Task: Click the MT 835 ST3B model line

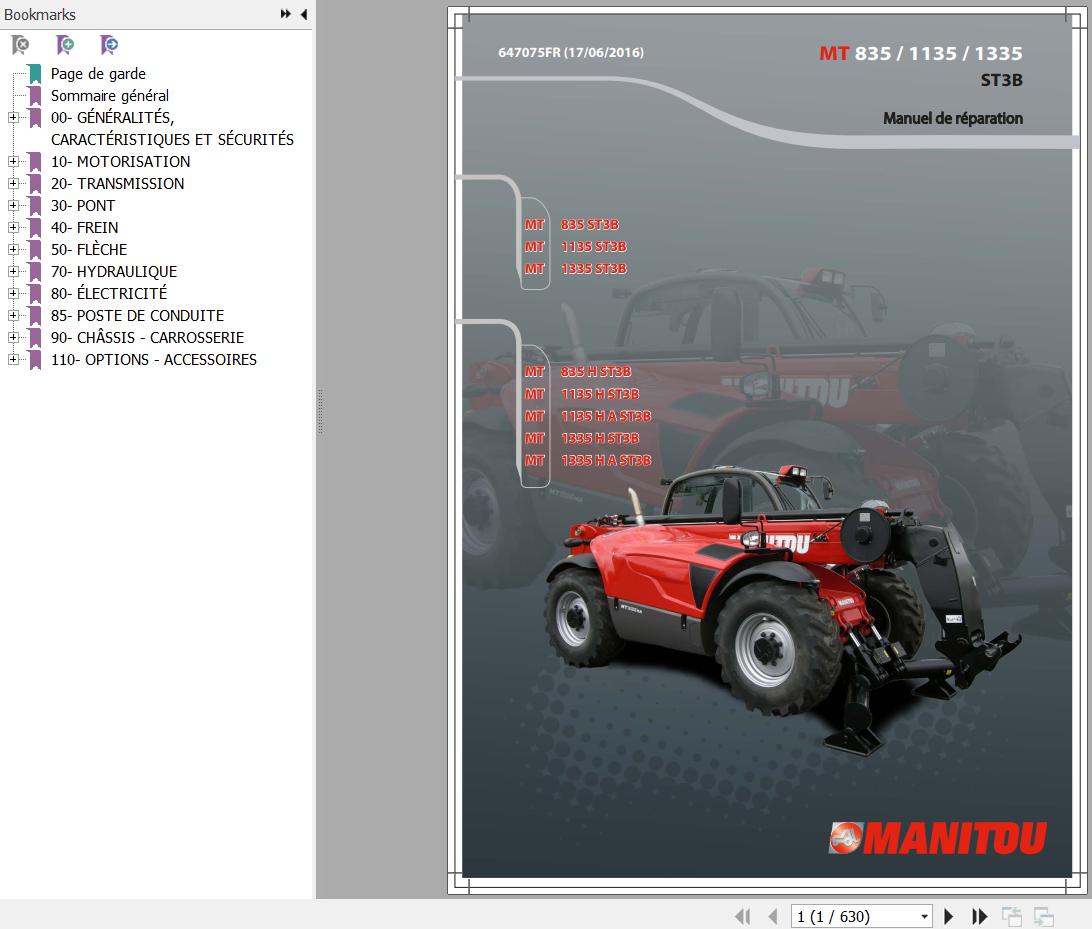Action: 572,224
